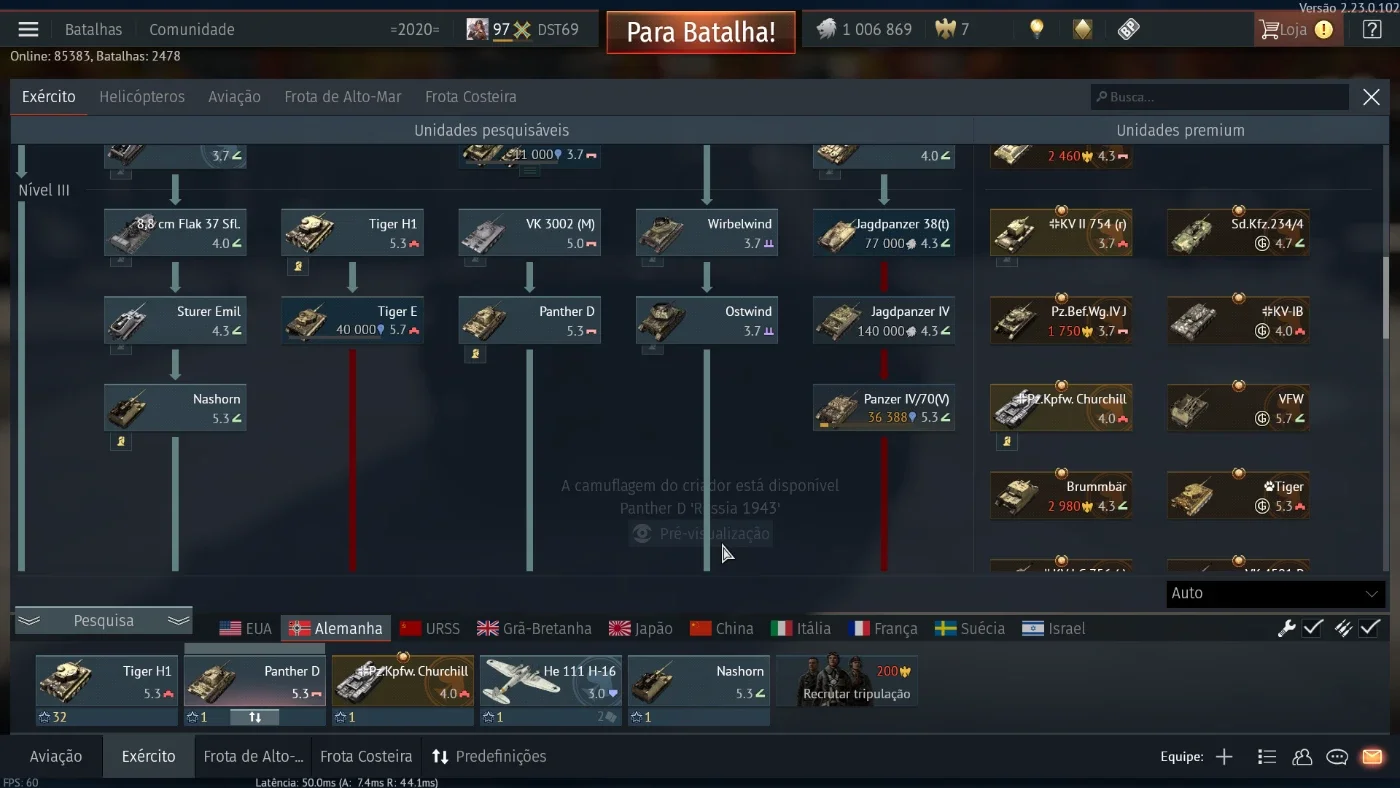Select premium VFW vehicle
This screenshot has width=1400, height=788.
[1238, 408]
